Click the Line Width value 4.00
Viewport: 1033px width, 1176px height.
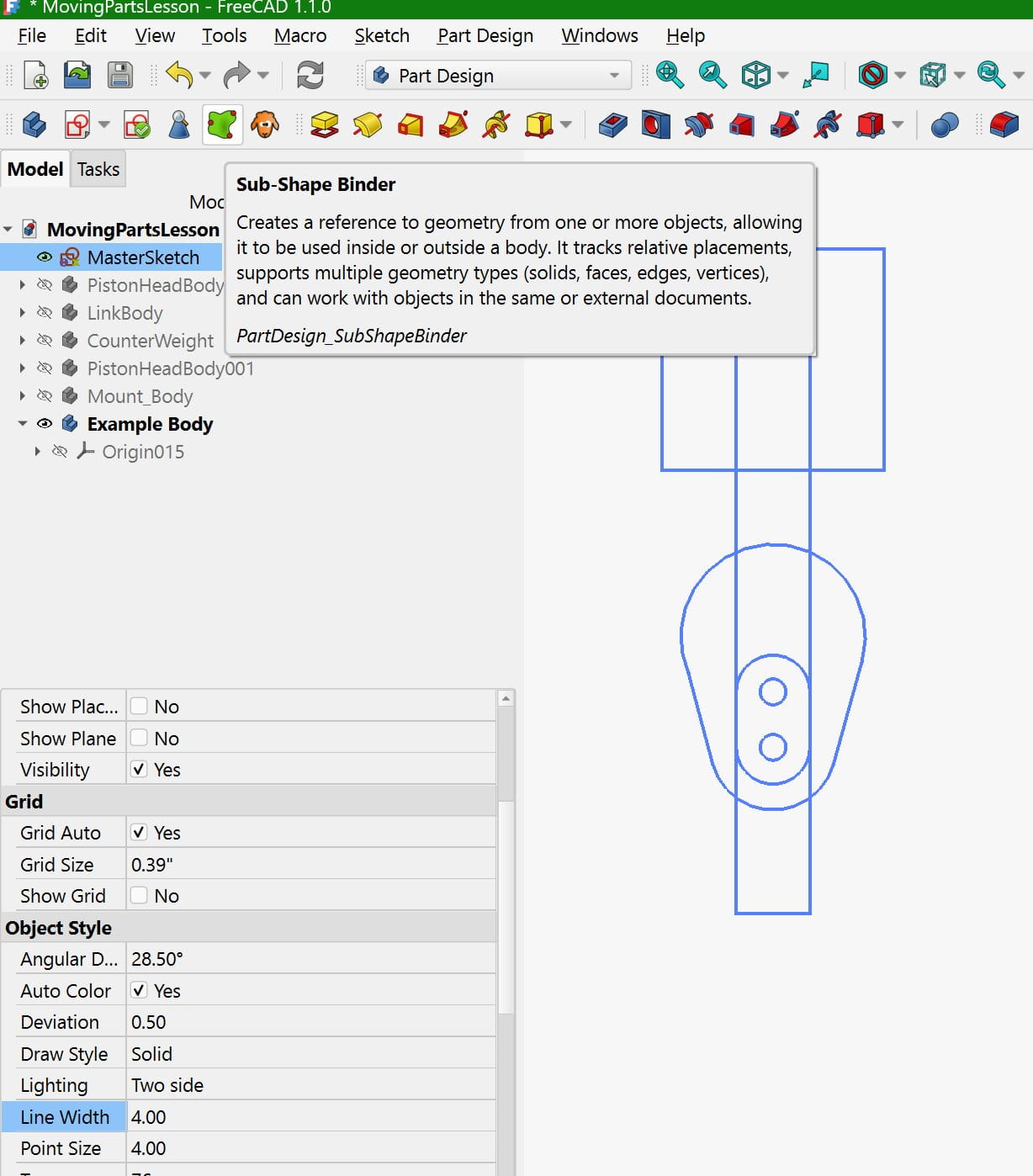(x=310, y=1116)
